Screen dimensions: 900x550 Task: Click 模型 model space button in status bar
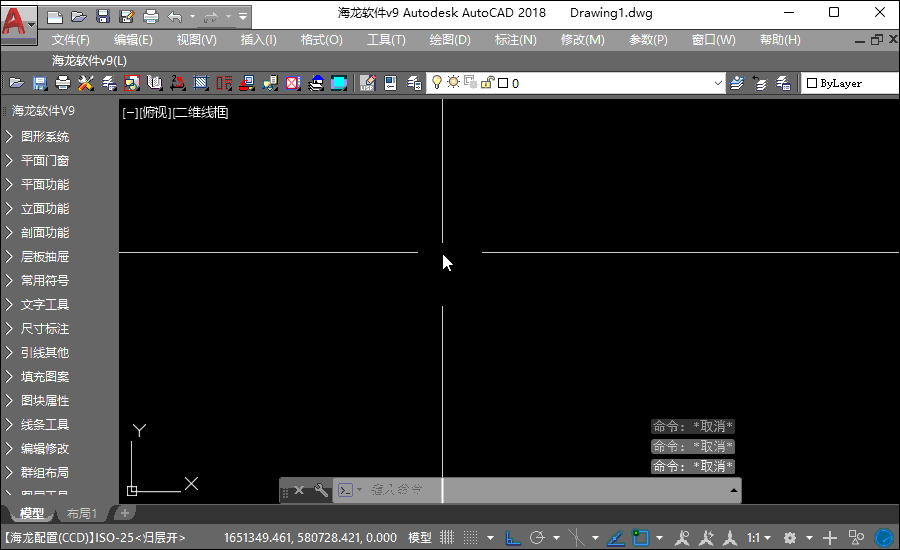[420, 538]
